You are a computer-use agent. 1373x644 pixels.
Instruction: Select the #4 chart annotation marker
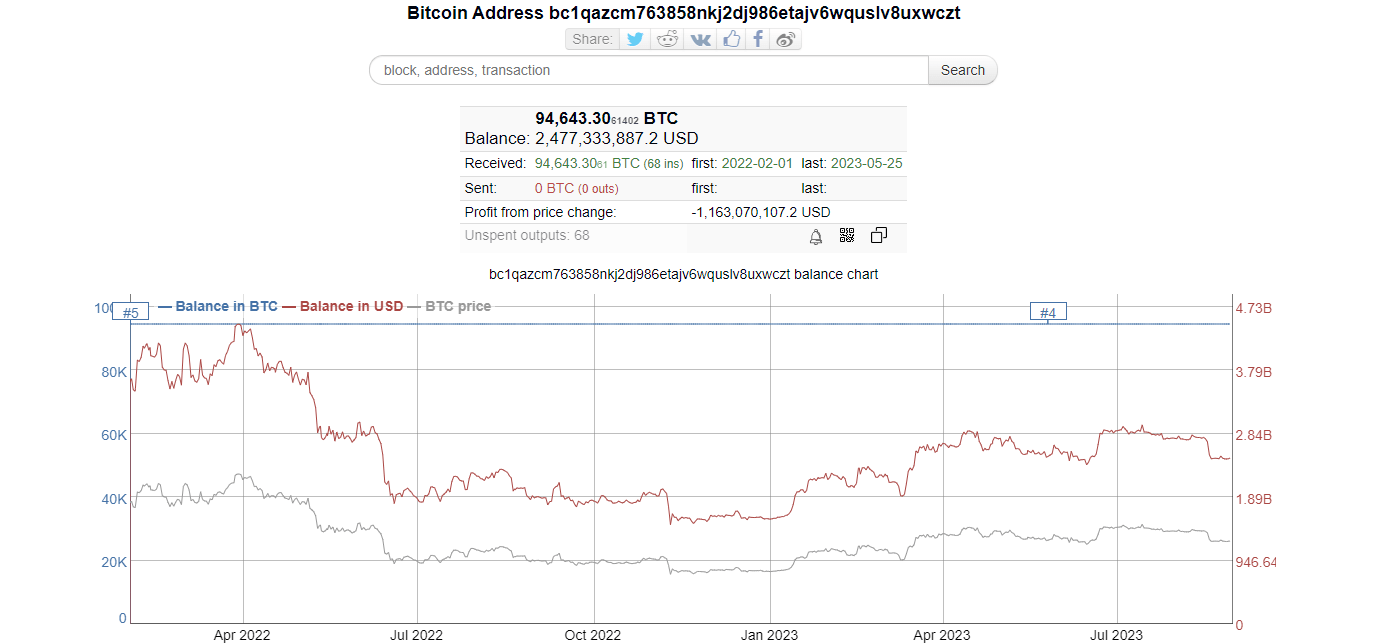pyautogui.click(x=1048, y=313)
